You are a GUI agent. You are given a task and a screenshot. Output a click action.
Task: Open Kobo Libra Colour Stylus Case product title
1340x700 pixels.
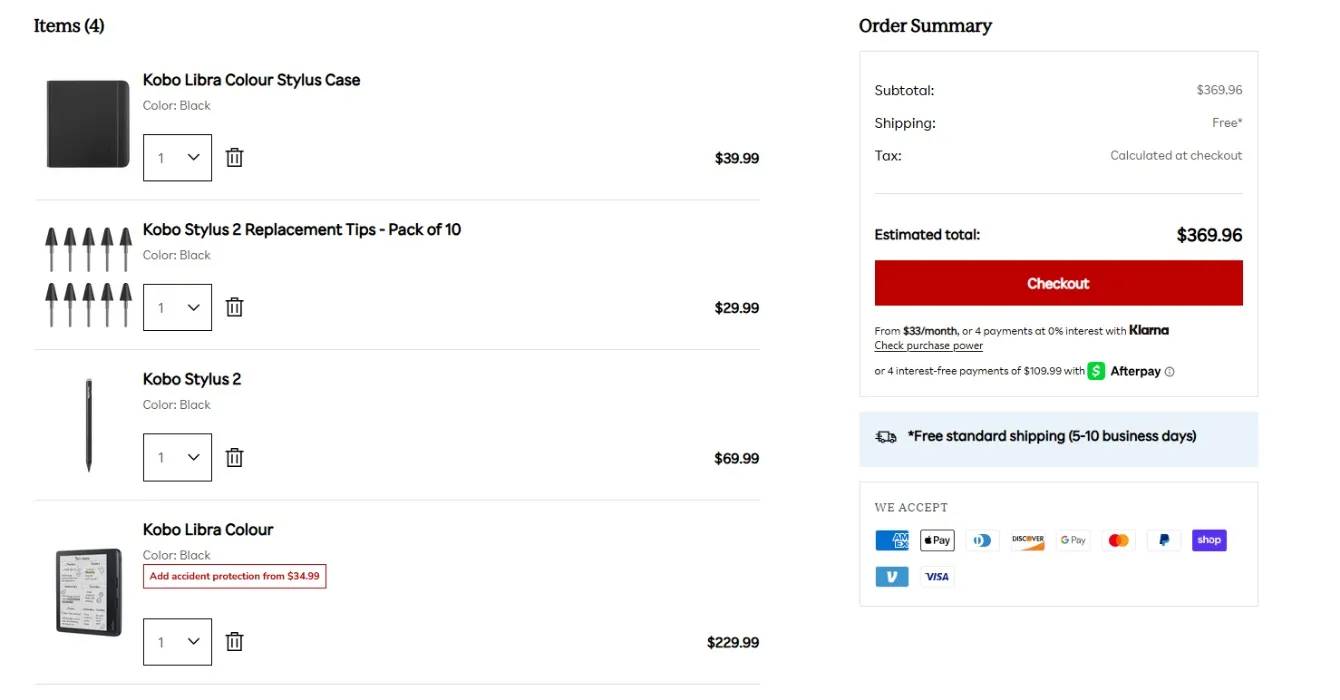click(251, 80)
